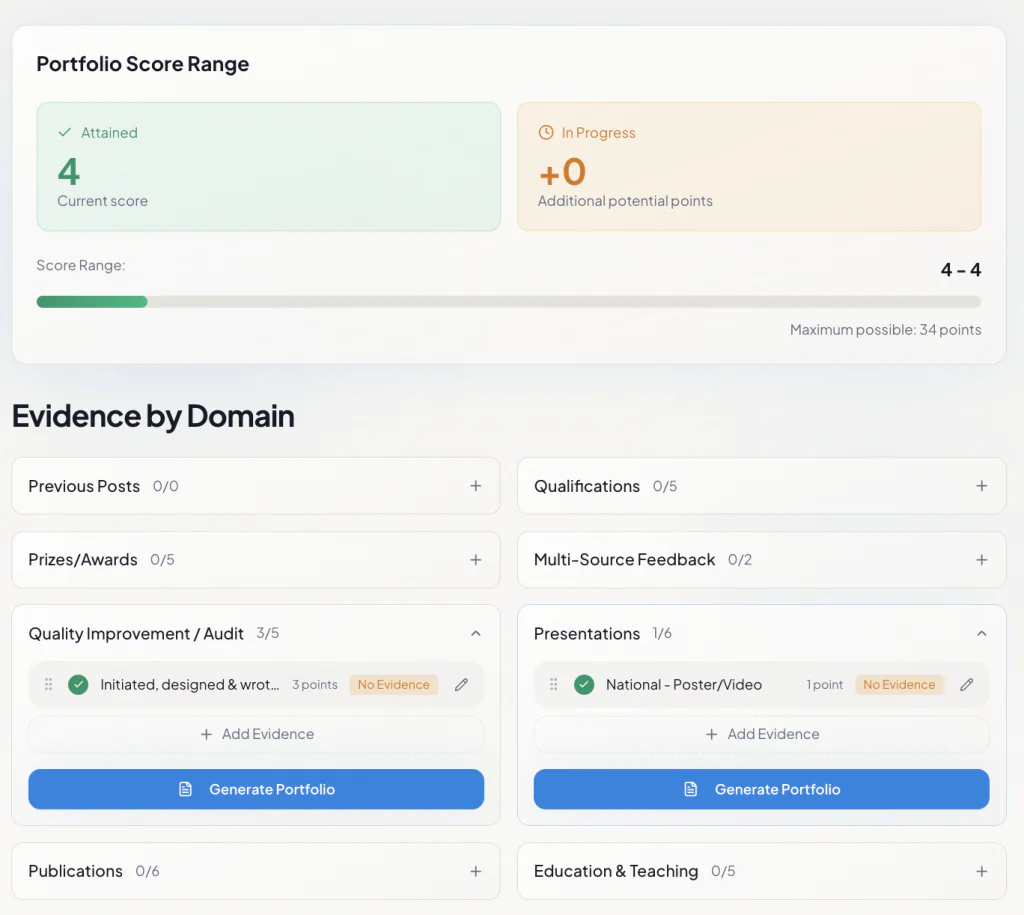Collapse the Quality Improvement / Audit section chevron

[475, 634]
